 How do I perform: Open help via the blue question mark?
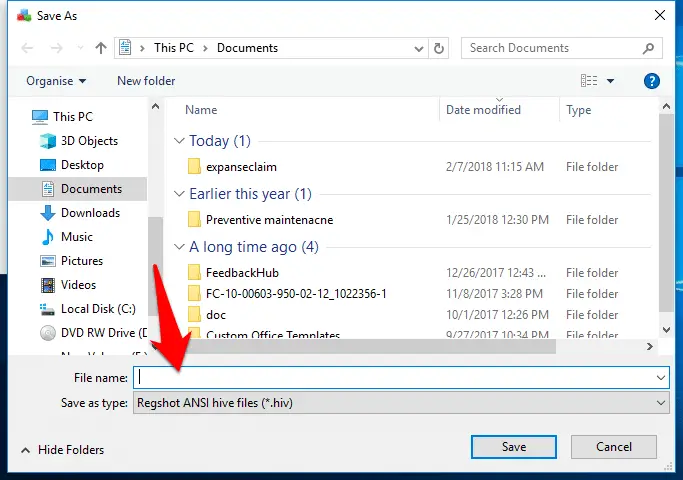[x=652, y=81]
